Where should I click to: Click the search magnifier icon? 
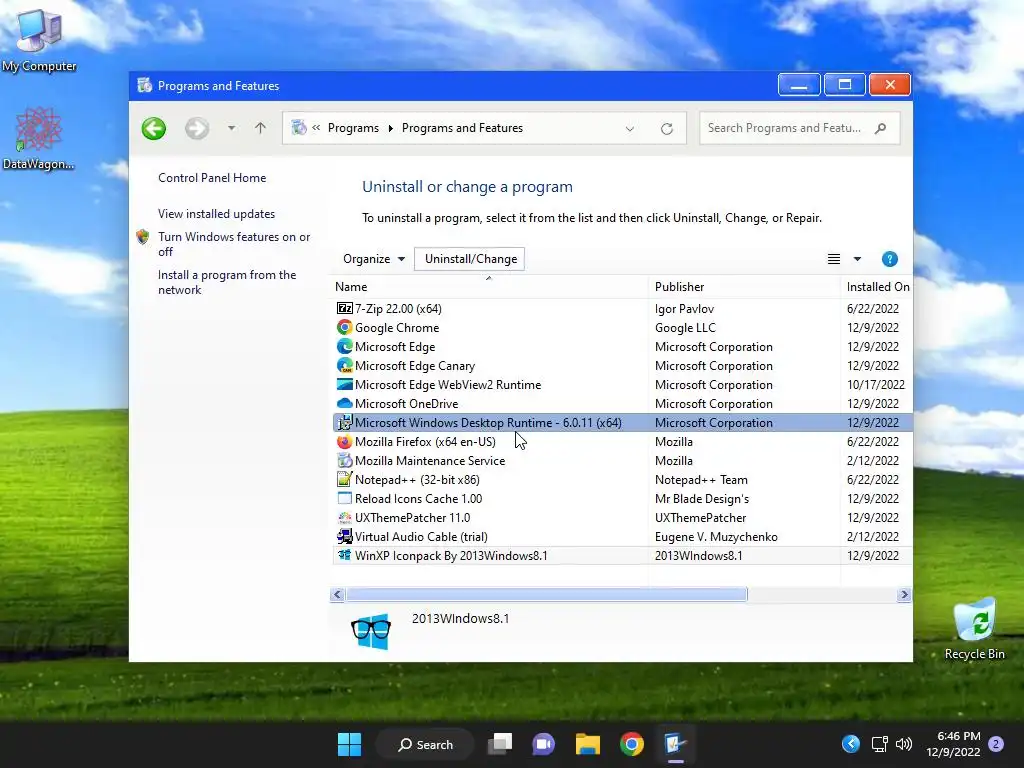(880, 128)
